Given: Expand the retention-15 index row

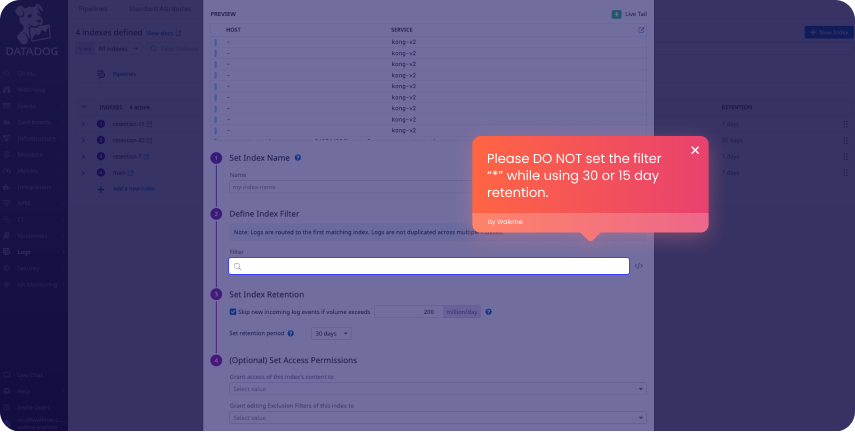Looking at the screenshot, I should tap(84, 123).
